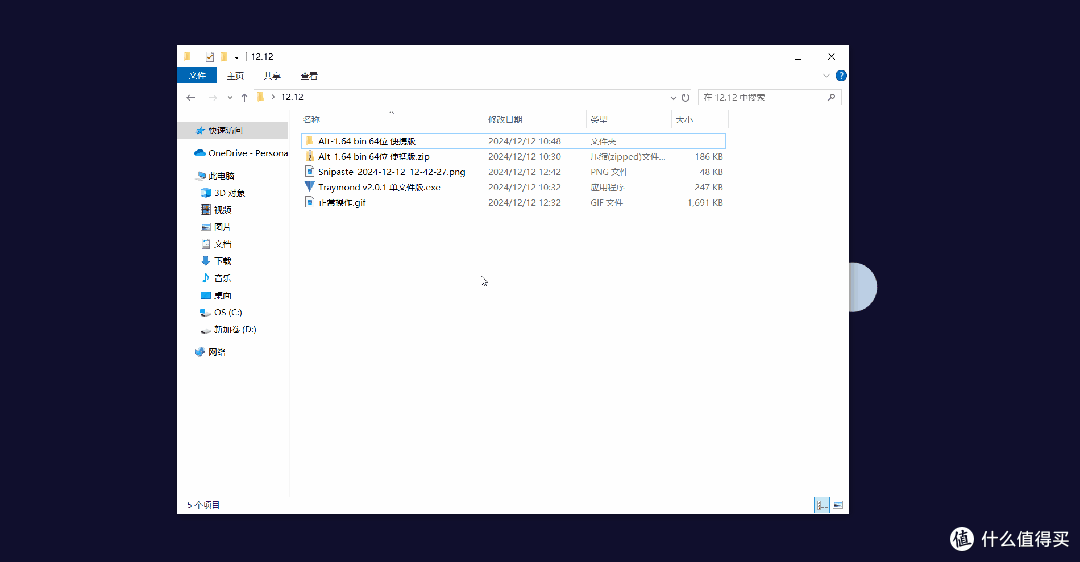The image size is (1080, 562).
Task: Click the 12.12 path segment in address bar
Action: pyautogui.click(x=292, y=97)
